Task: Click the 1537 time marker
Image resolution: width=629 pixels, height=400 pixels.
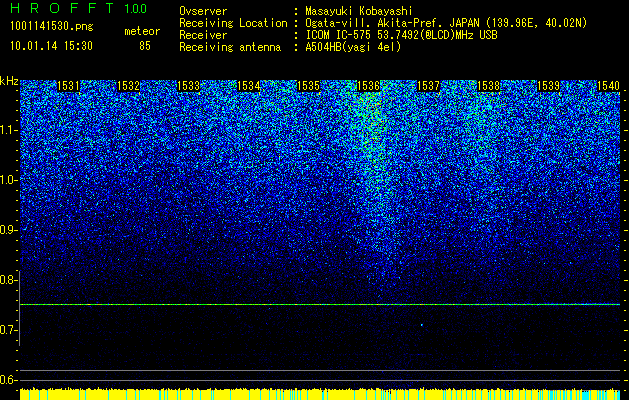Action: [x=428, y=86]
